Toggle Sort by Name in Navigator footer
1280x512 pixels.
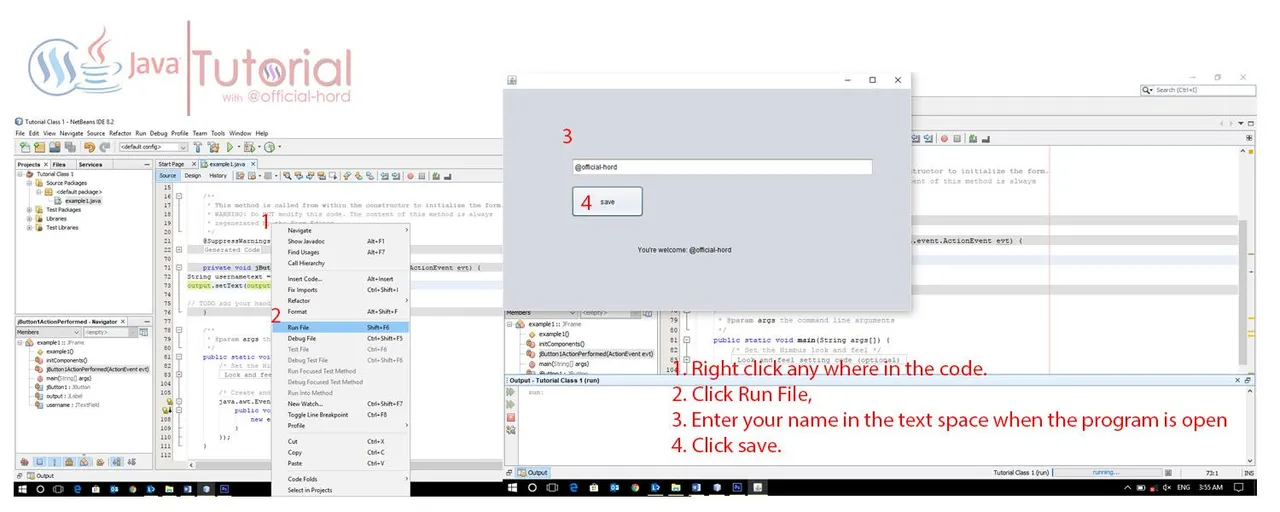pos(117,462)
